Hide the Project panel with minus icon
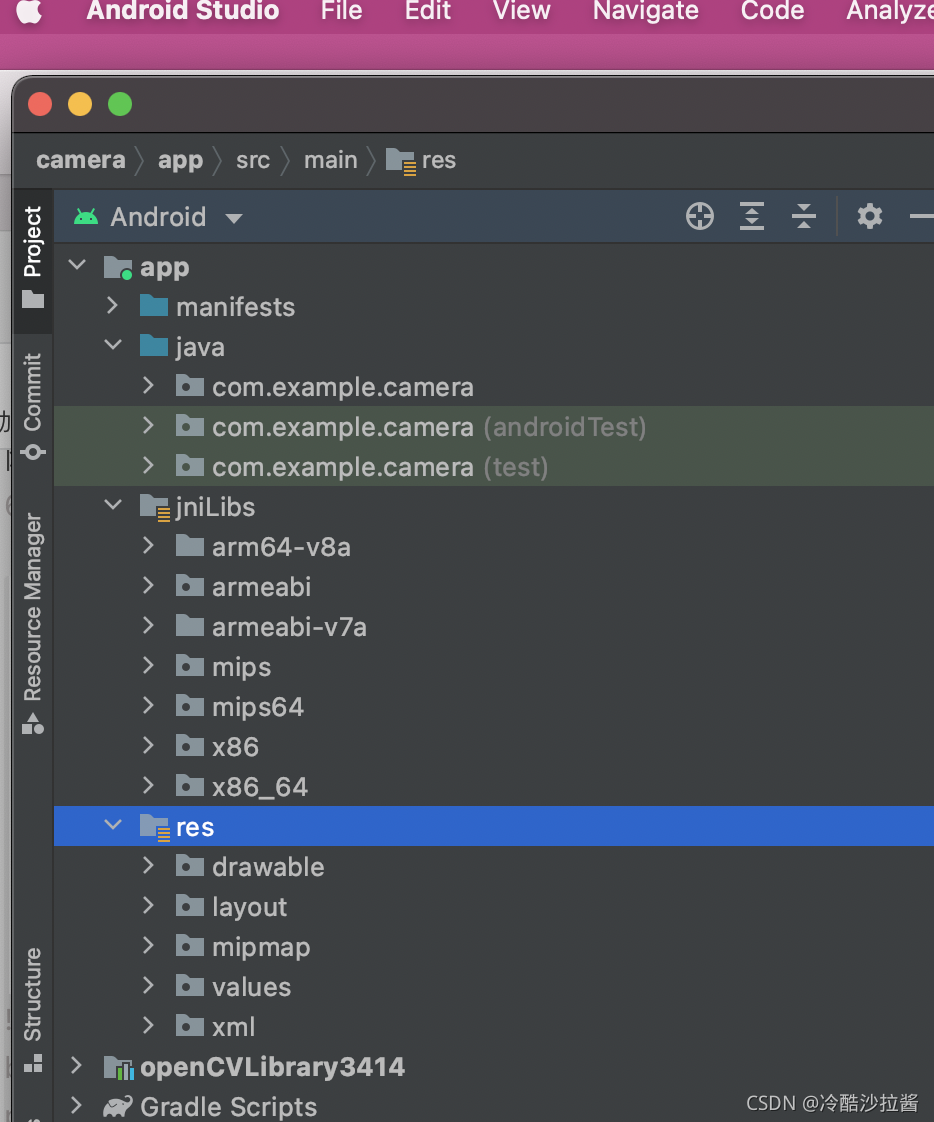 (922, 216)
